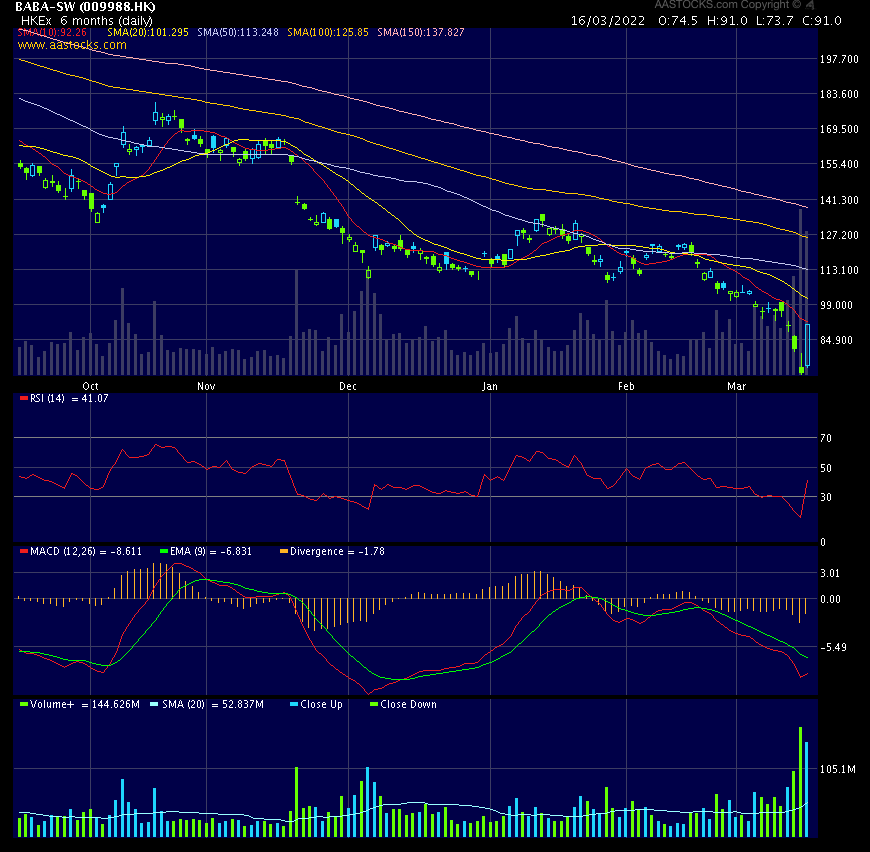This screenshot has height=852, width=870.
Task: Select the green Volume+ legend marker
Action: click(x=24, y=705)
